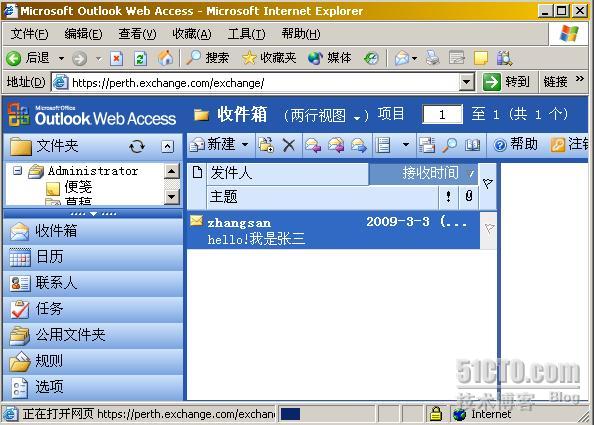Open the reading pane dropdown arrow
Viewport: 594px width, 425px height.
(x=406, y=145)
